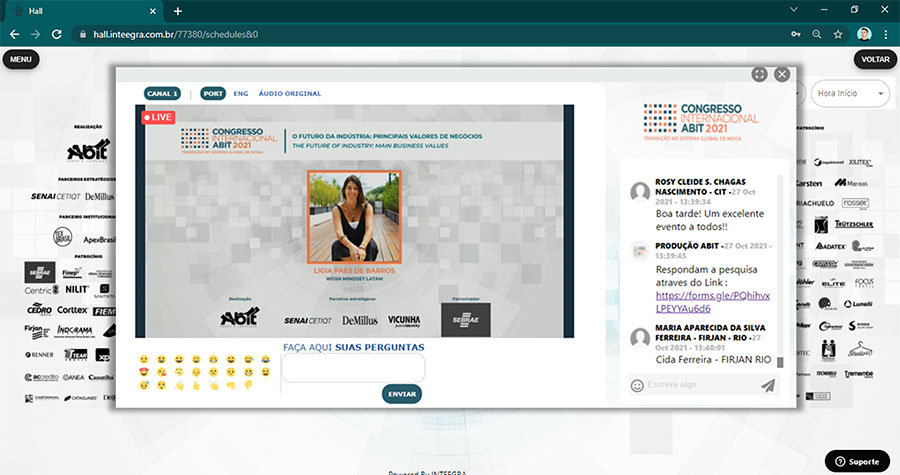Click the Hall browser tab
This screenshot has width=900, height=475.
pos(83,11)
